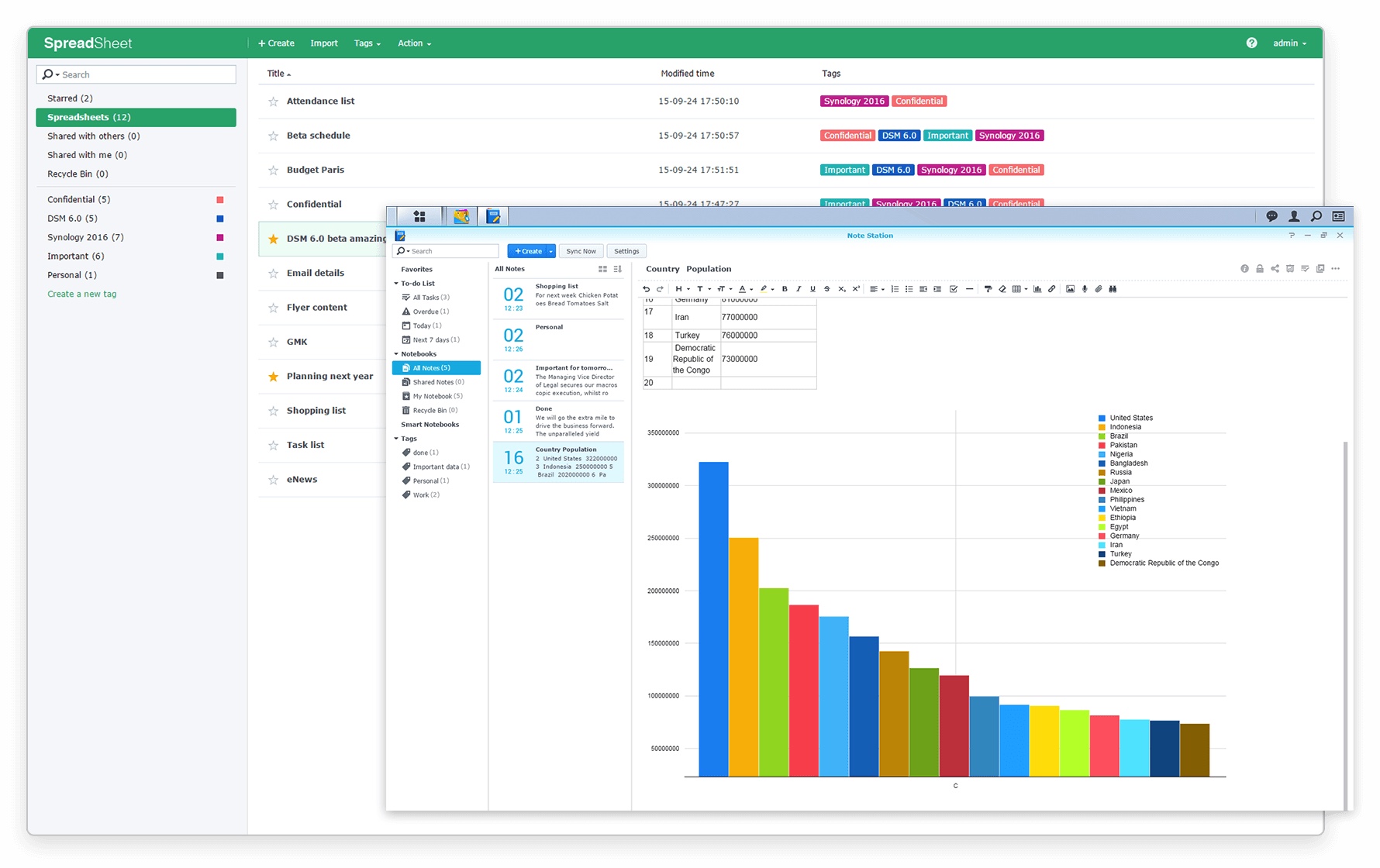Attach a file with the paperclip icon
Viewport: 1380px width, 868px height.
pyautogui.click(x=1099, y=289)
